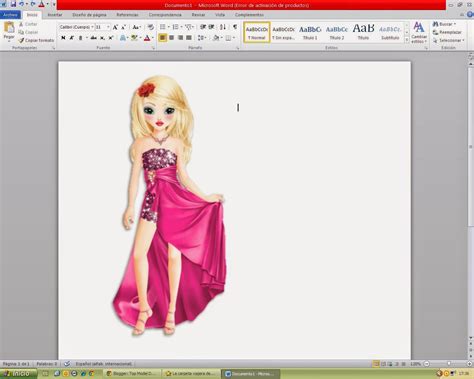The image size is (474, 379).
Task: Click the Cortar scissors command
Action: (x=28, y=24)
